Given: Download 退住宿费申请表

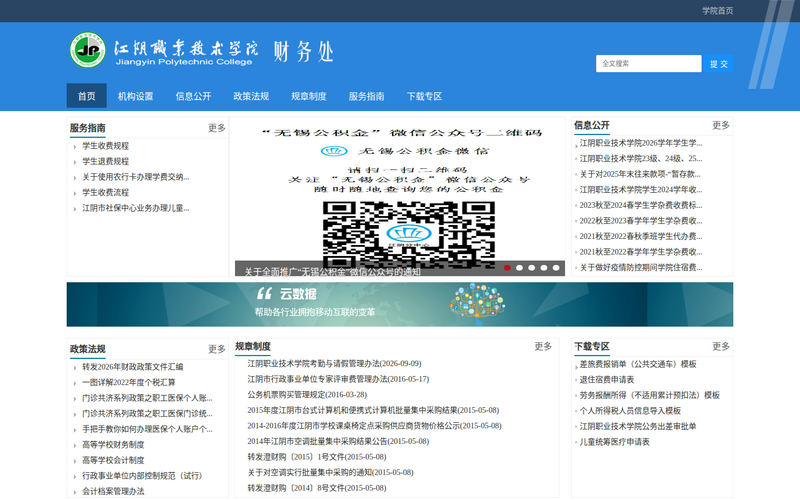Looking at the screenshot, I should (x=607, y=380).
